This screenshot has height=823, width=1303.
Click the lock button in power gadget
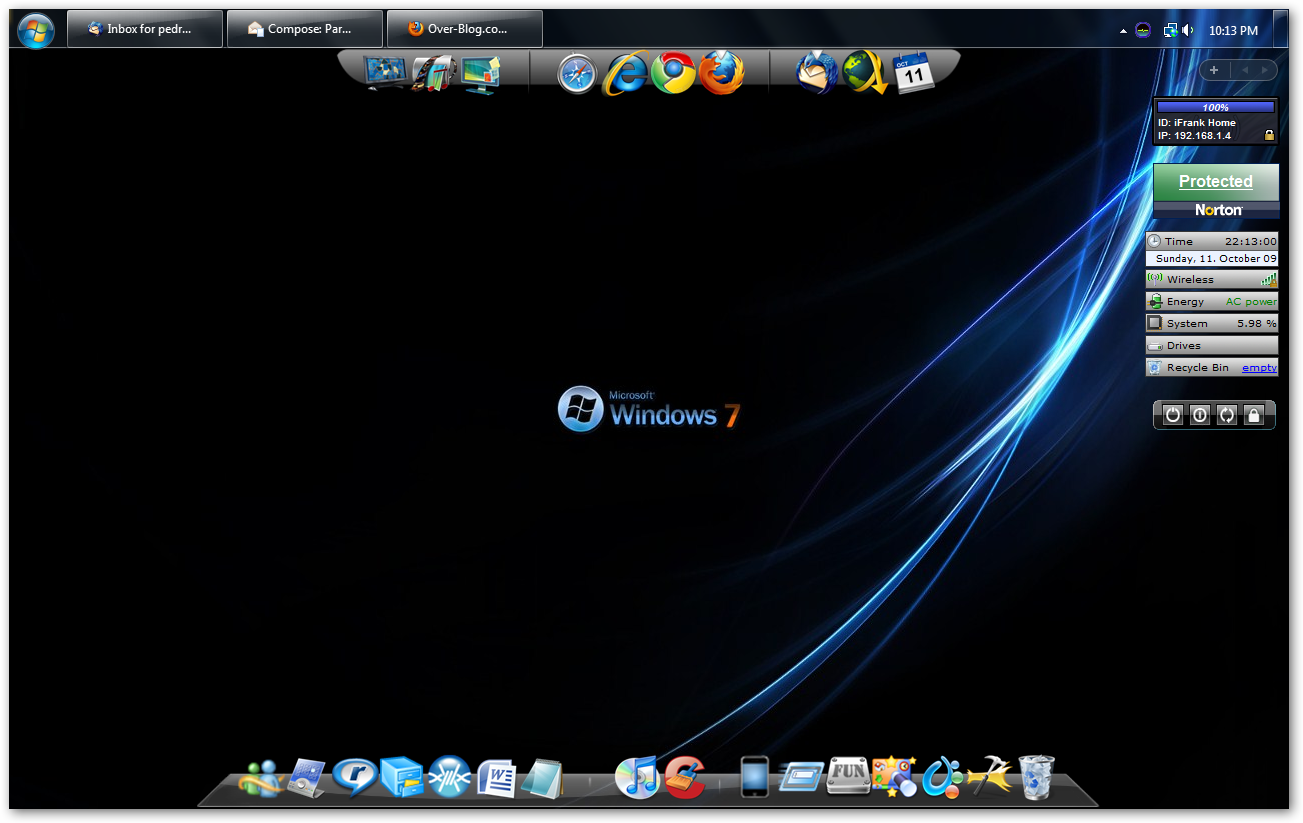(1254, 415)
